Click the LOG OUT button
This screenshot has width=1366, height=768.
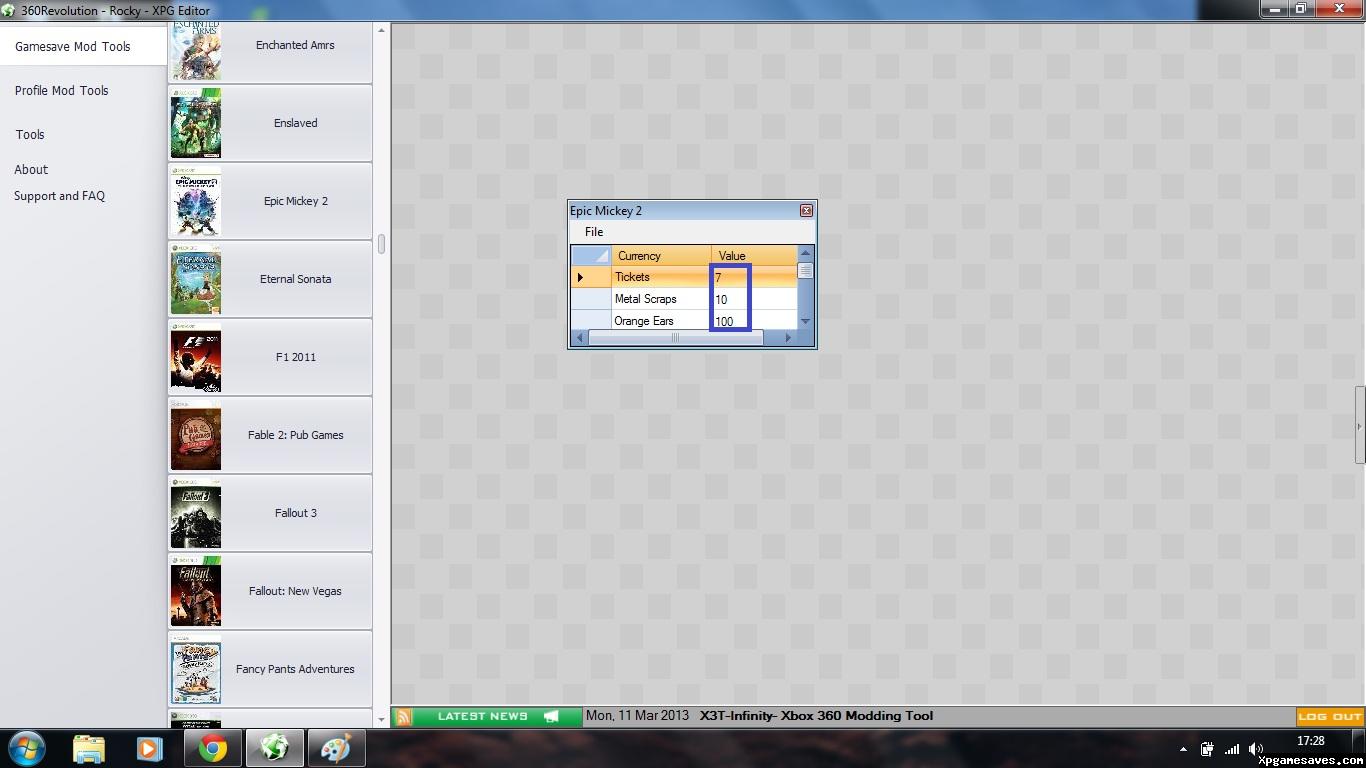click(x=1329, y=716)
